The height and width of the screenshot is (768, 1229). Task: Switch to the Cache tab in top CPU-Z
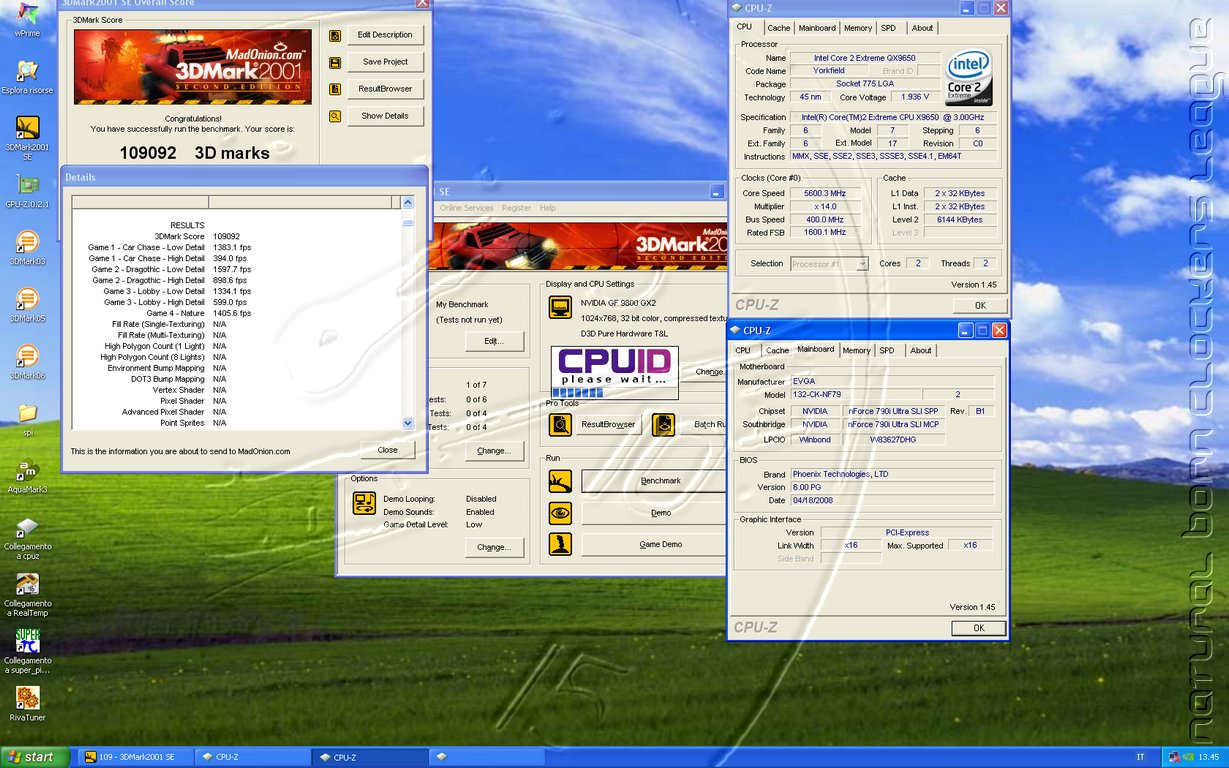(778, 28)
